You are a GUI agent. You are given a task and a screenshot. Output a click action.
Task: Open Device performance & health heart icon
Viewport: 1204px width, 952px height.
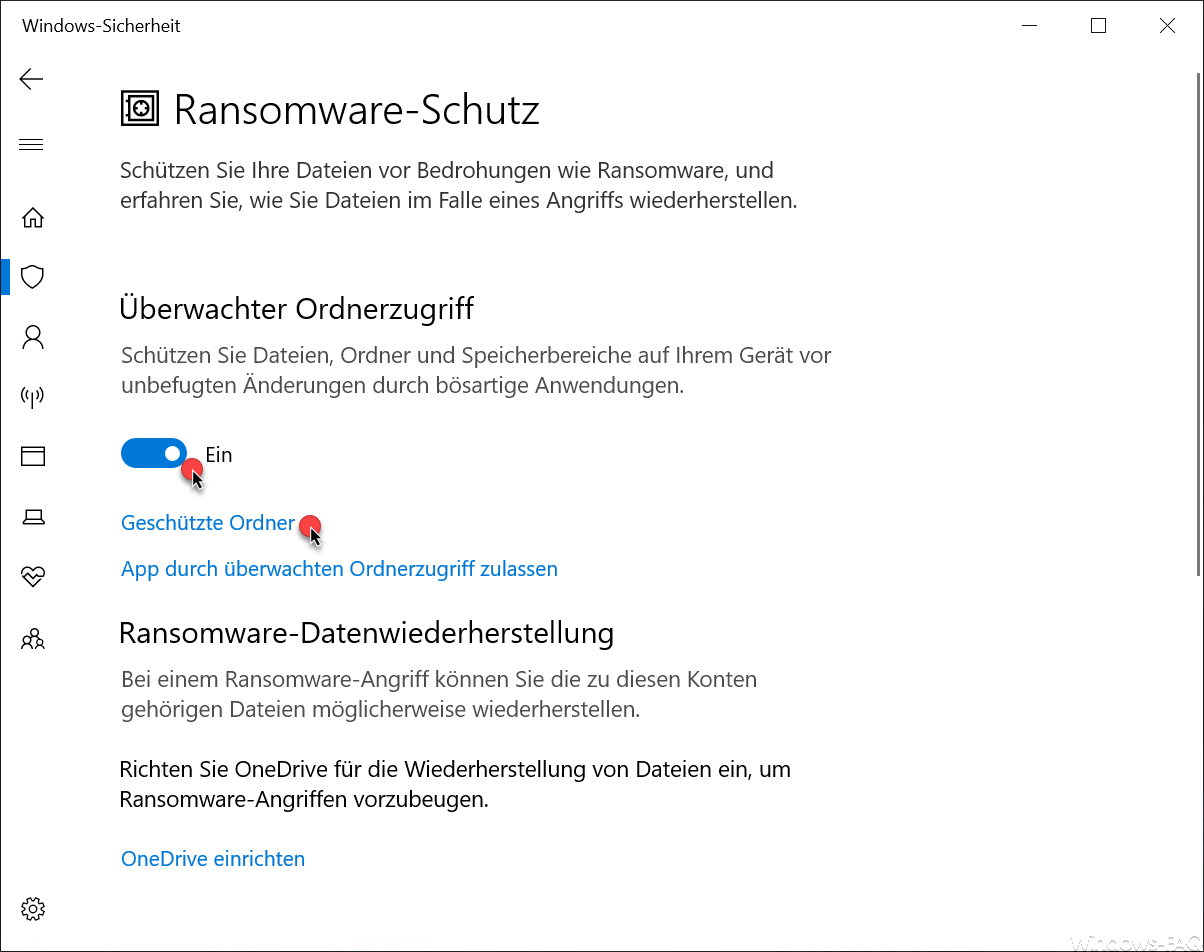tap(33, 577)
